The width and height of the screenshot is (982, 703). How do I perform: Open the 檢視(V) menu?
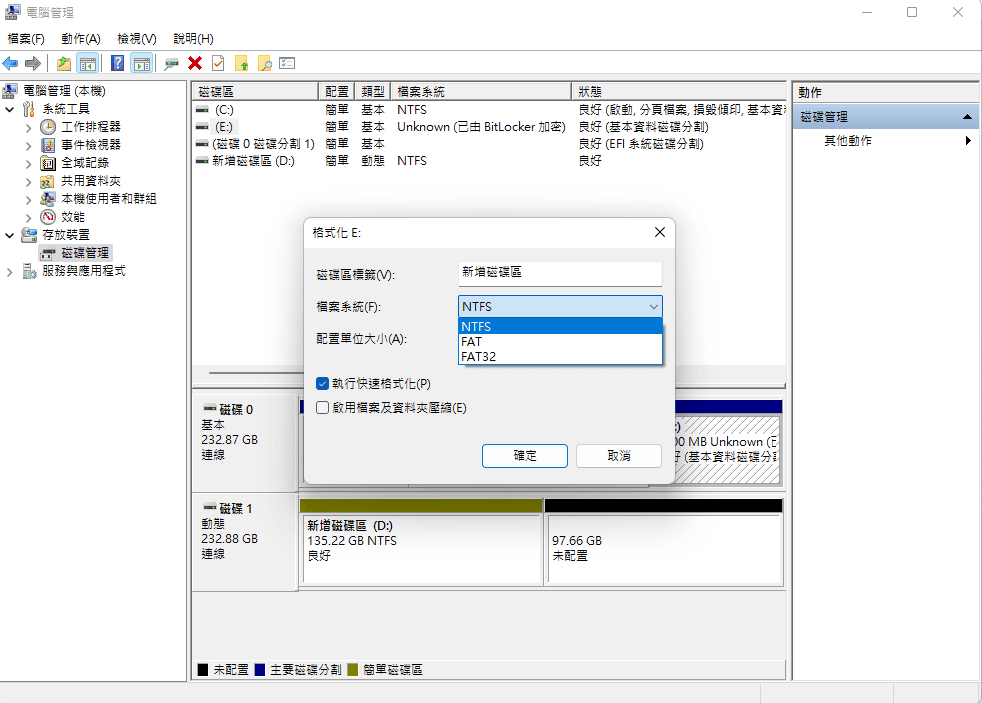[137, 38]
